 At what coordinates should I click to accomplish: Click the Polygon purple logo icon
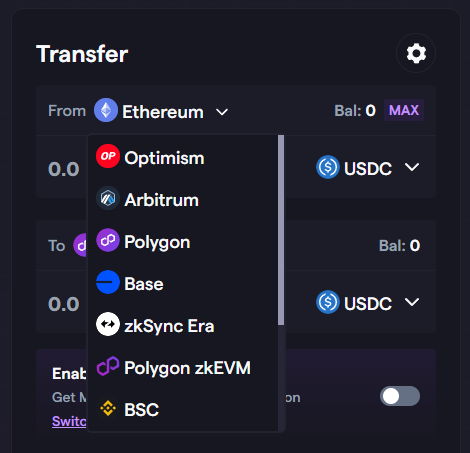tap(108, 240)
